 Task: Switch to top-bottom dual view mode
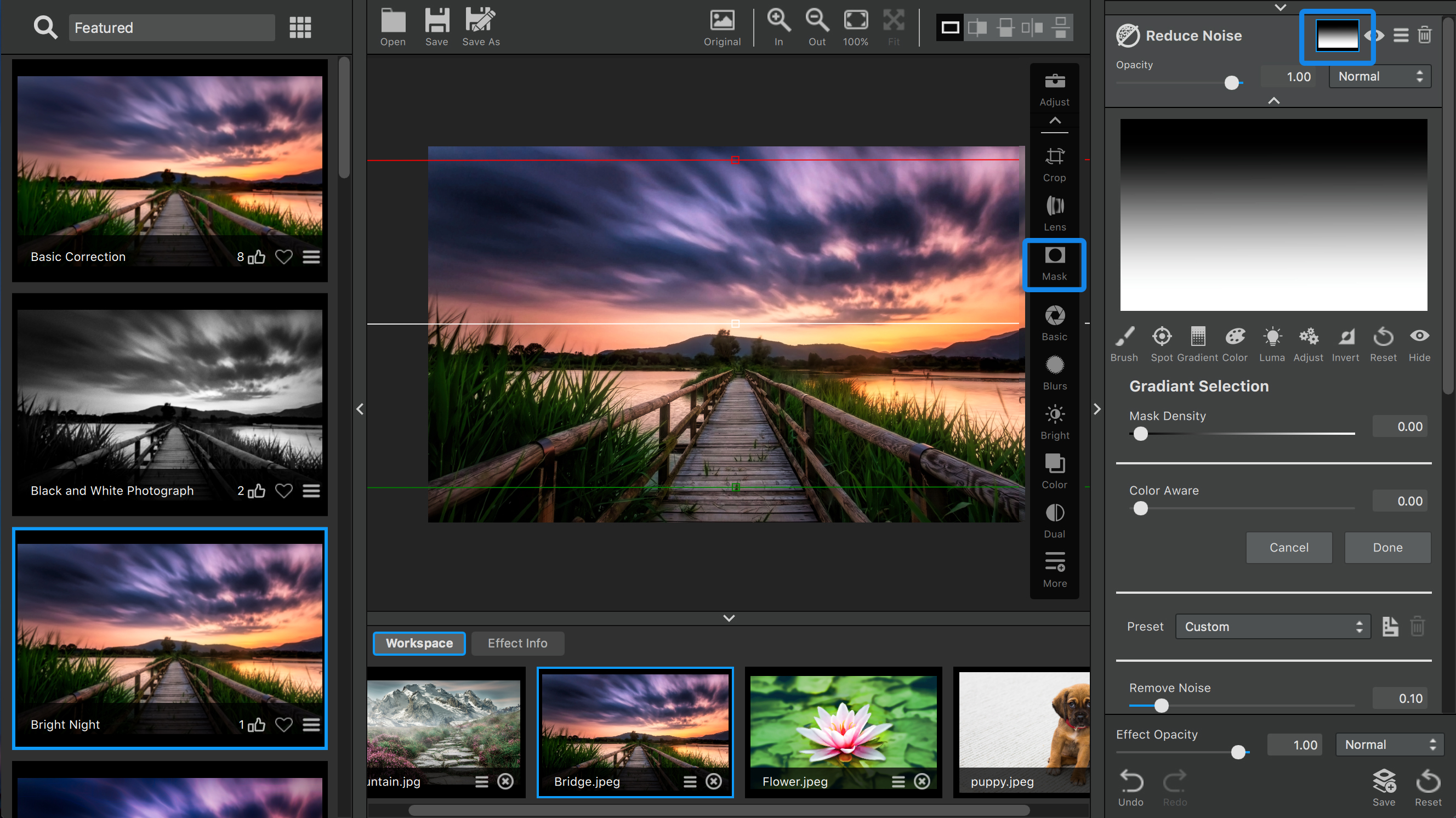[1060, 27]
